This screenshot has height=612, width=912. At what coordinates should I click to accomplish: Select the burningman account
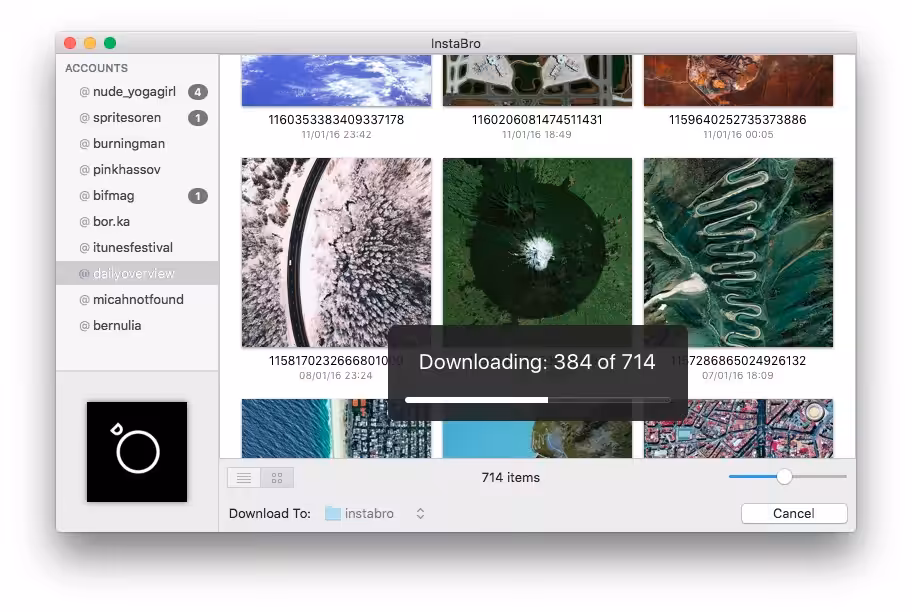128,143
